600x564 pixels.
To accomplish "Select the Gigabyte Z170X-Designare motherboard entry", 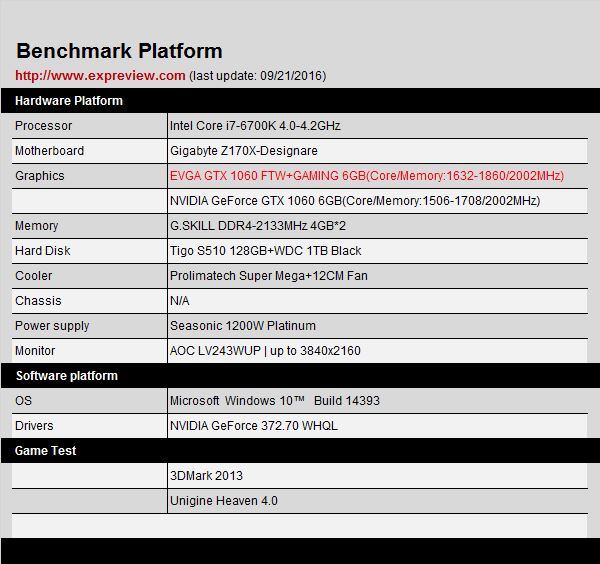I will click(244, 151).
